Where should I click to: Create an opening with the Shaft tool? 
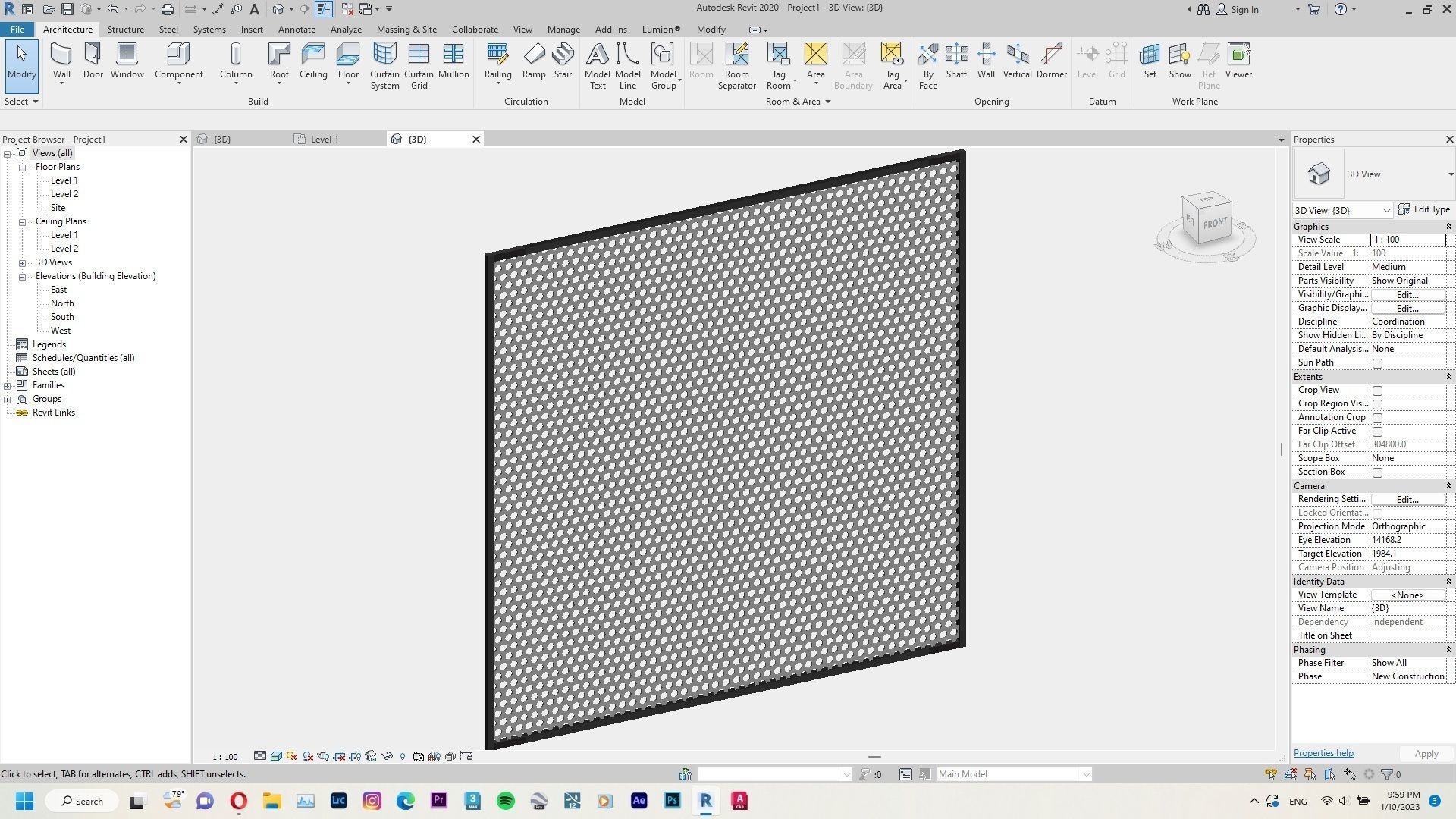click(955, 61)
